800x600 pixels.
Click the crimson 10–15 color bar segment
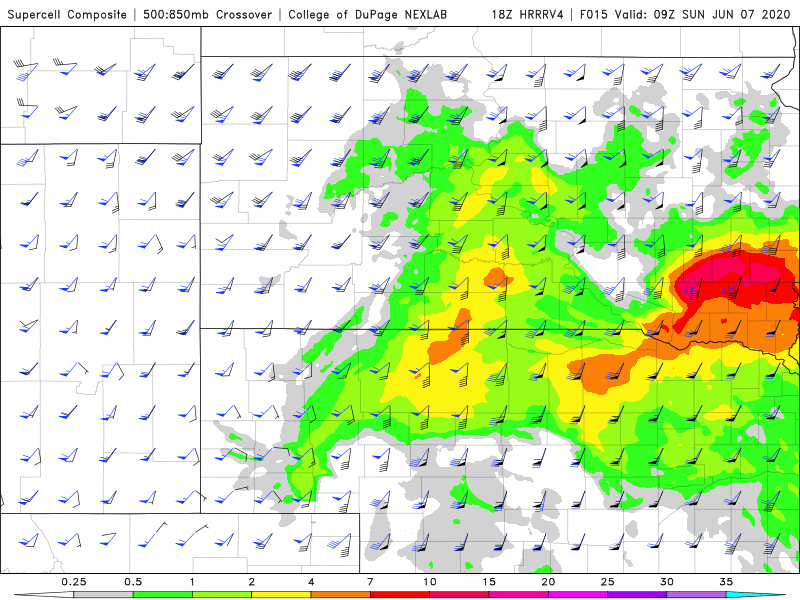(x=459, y=595)
